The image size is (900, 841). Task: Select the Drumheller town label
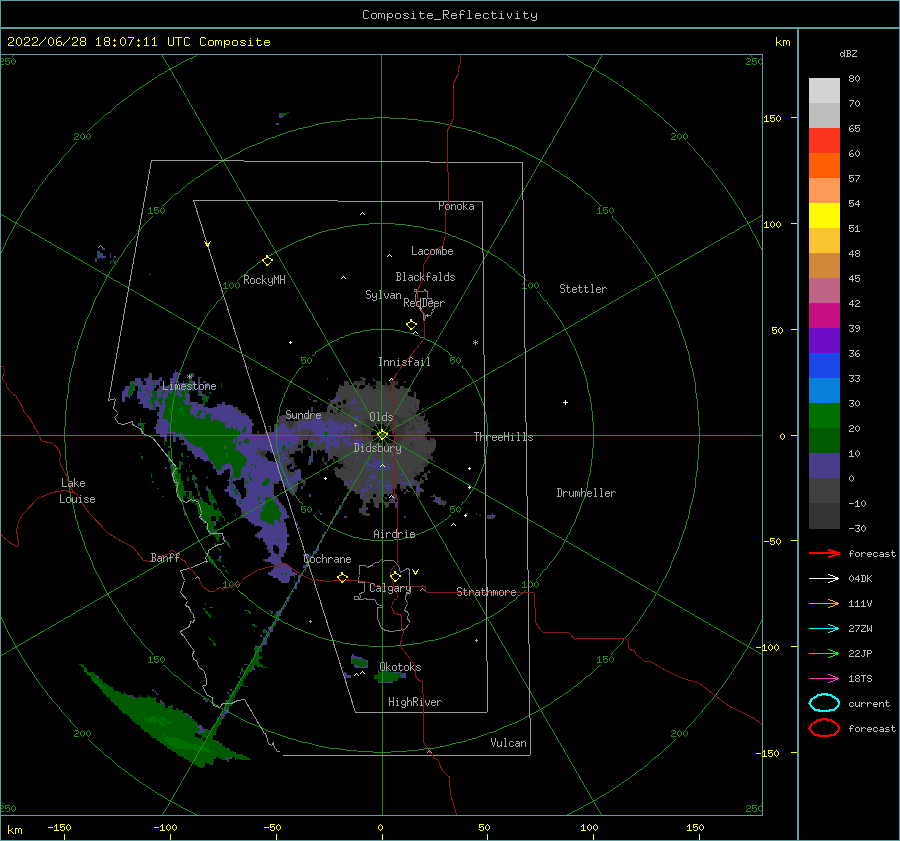(x=586, y=493)
